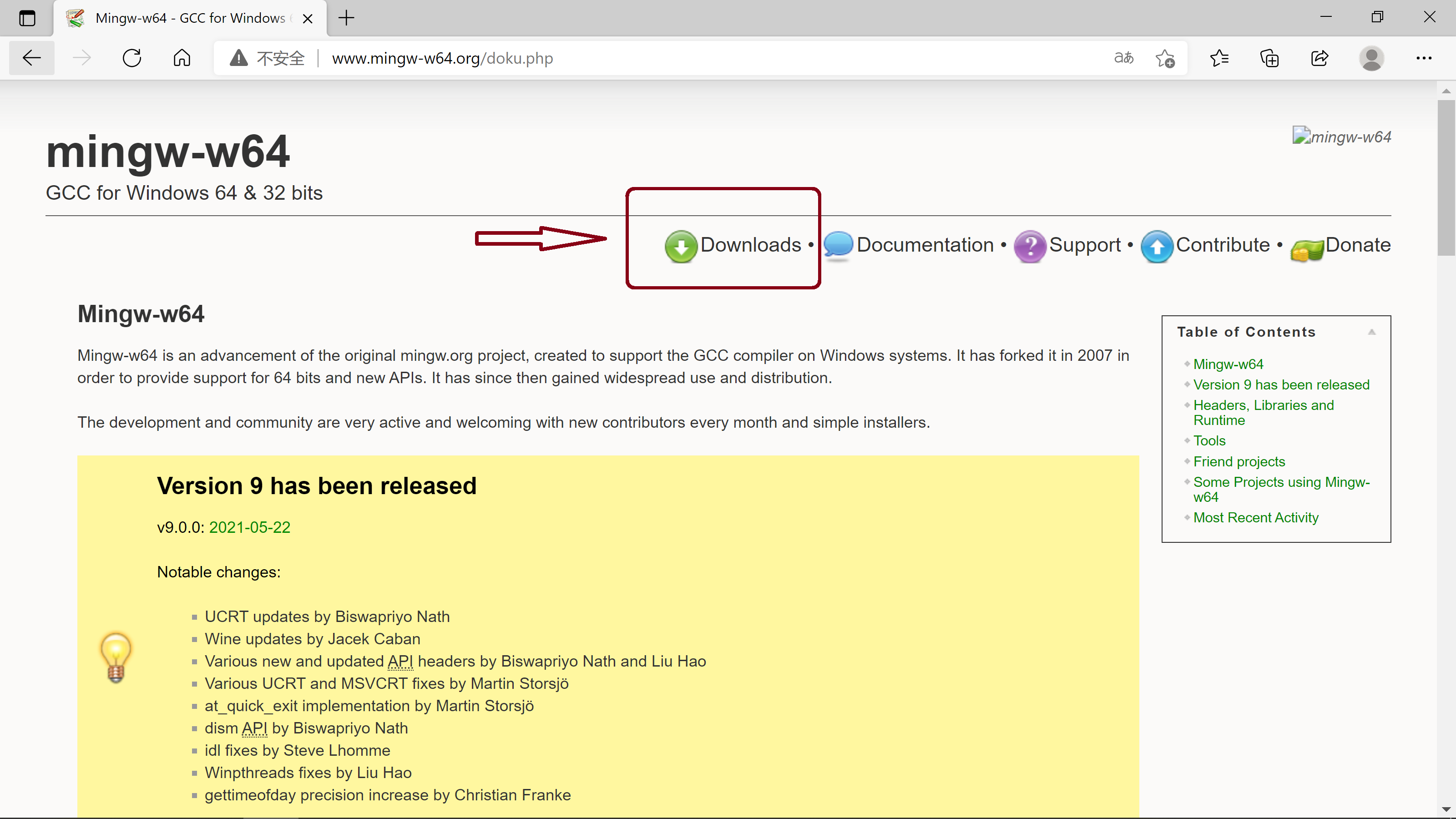Screen dimensions: 1456x819
Task: Click the blue Contribute arrow icon
Action: point(1157,247)
